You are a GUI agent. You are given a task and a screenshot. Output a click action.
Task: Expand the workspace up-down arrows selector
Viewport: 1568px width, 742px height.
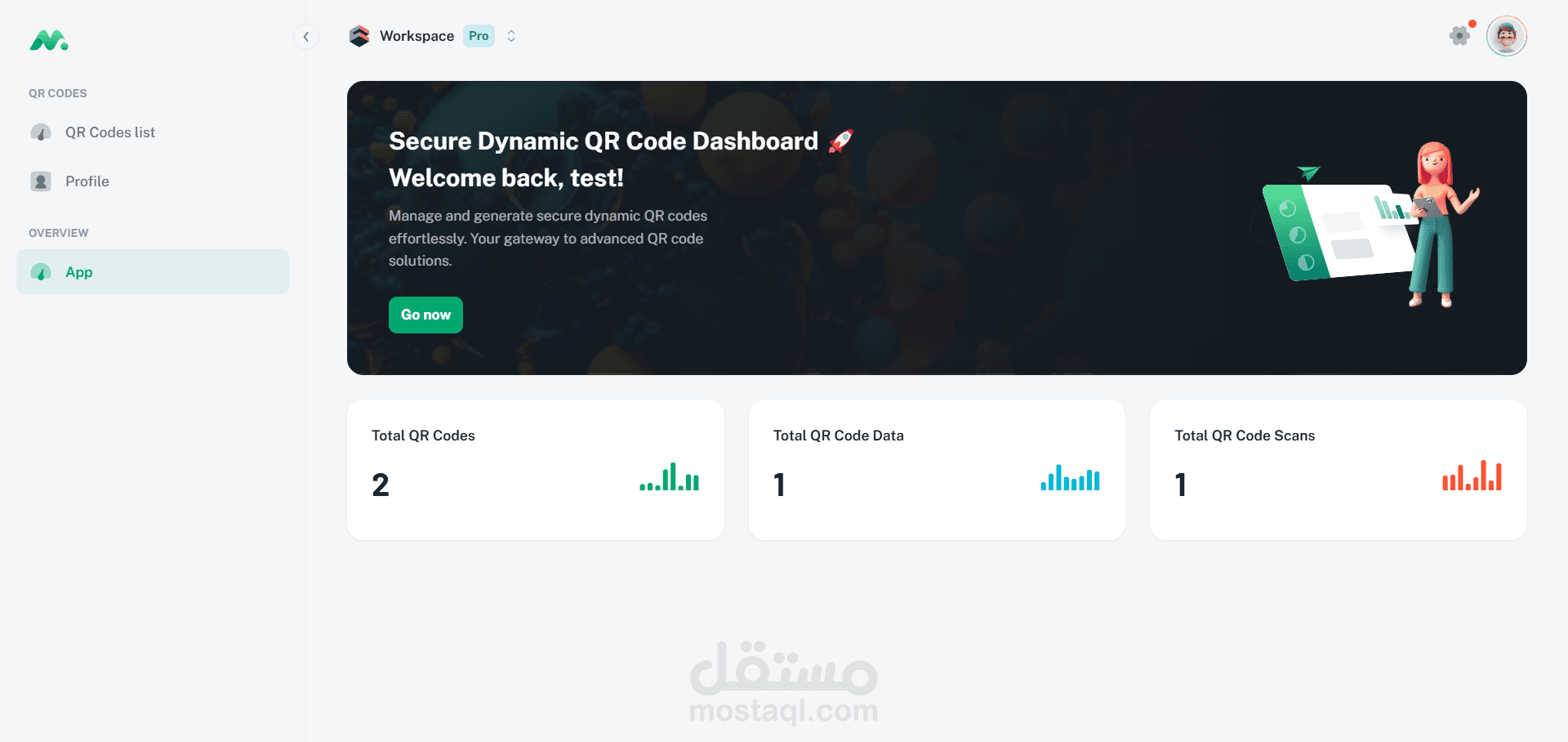tap(511, 36)
